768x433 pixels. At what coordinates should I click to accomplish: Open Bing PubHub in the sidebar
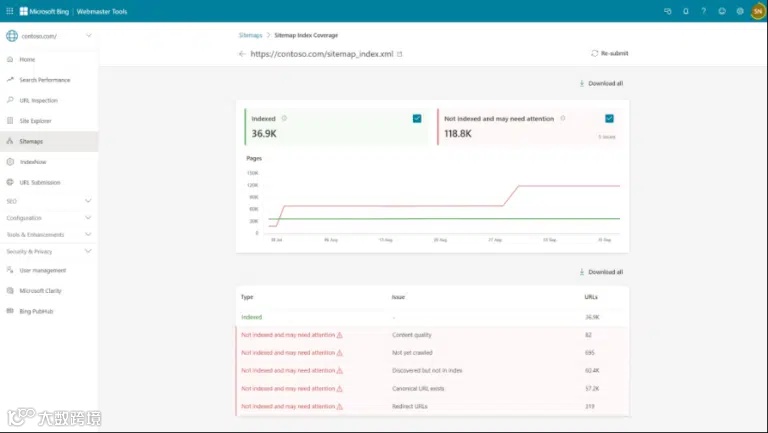pyautogui.click(x=49, y=312)
